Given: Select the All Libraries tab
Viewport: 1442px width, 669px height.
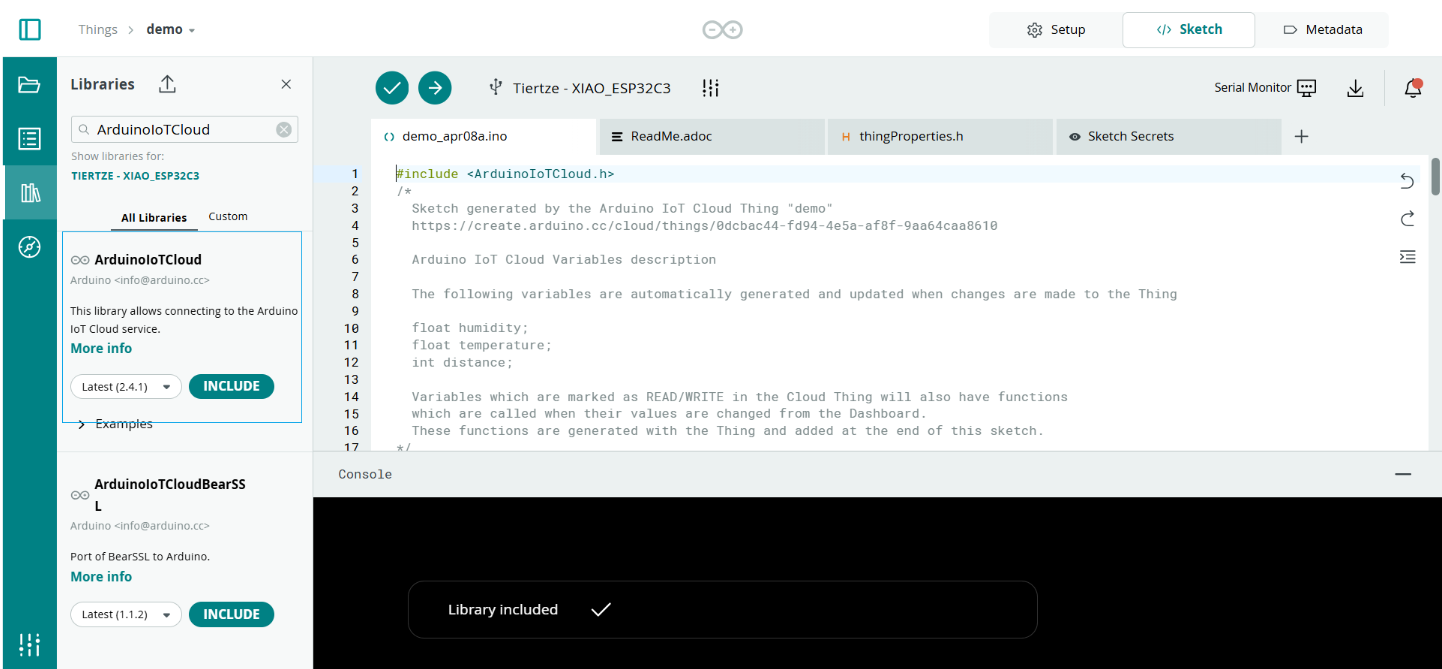Looking at the screenshot, I should point(154,217).
